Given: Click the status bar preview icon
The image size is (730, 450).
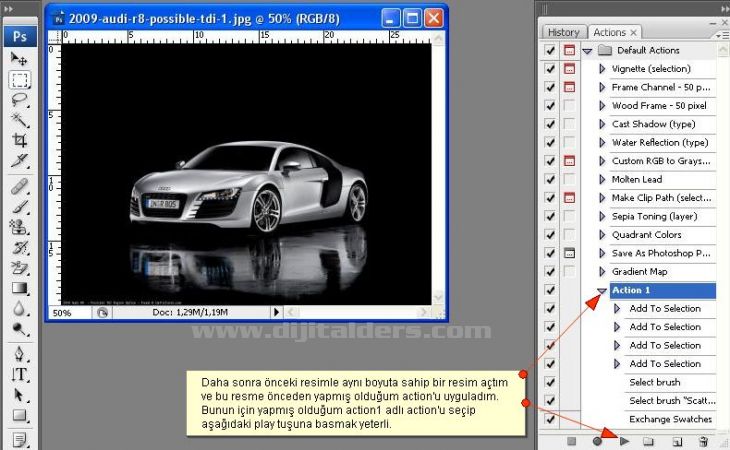Looking at the screenshot, I should click(102, 312).
